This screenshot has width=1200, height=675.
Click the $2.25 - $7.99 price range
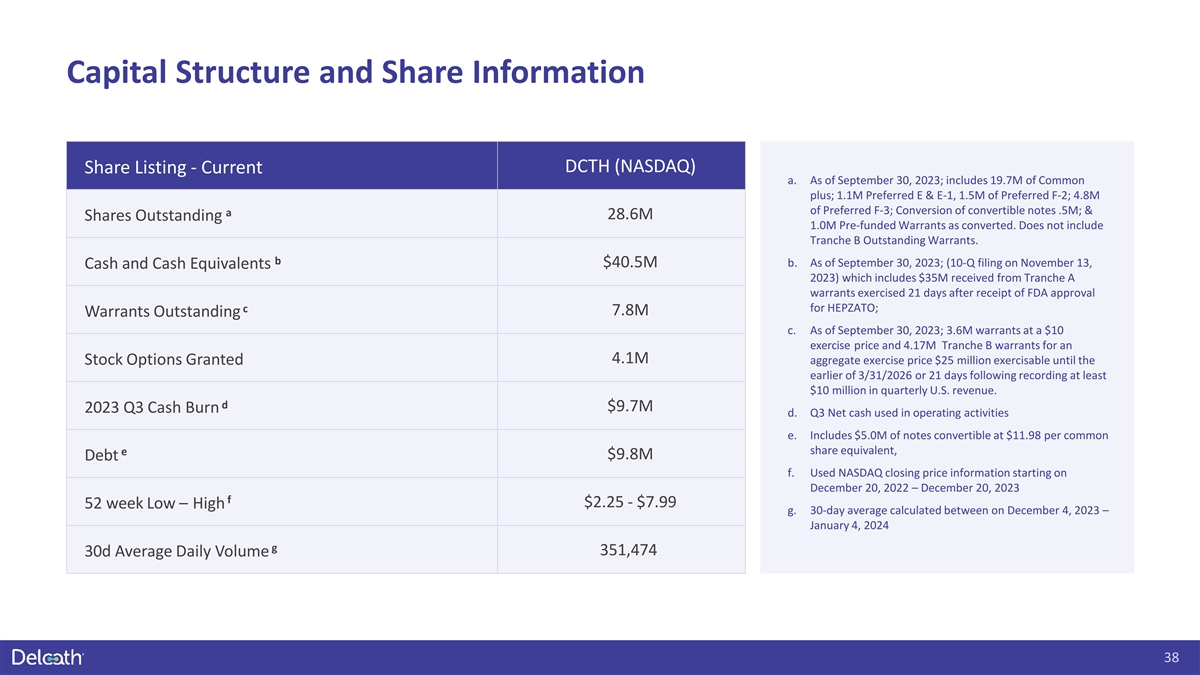pyautogui.click(x=630, y=501)
